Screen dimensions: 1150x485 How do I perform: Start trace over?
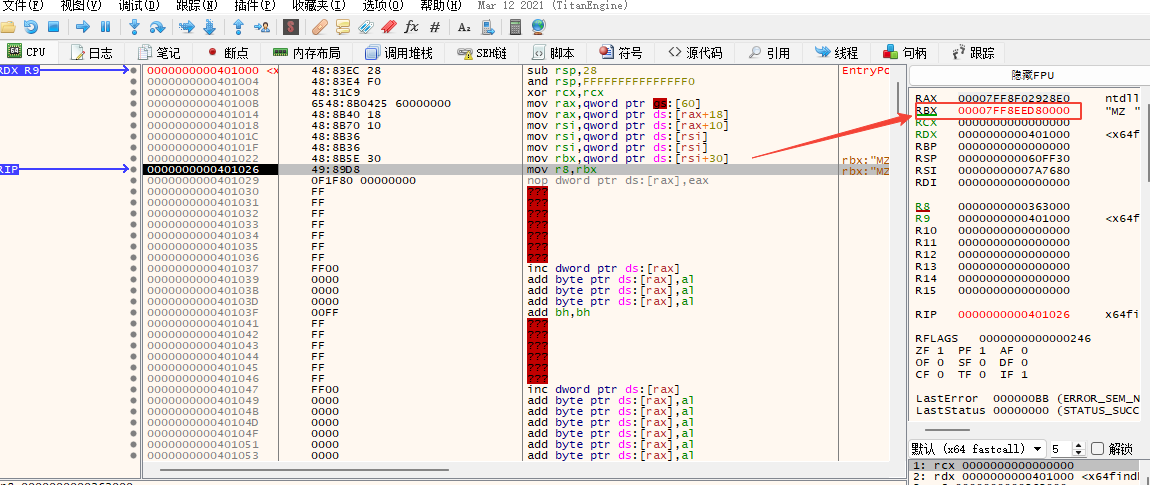(208, 27)
